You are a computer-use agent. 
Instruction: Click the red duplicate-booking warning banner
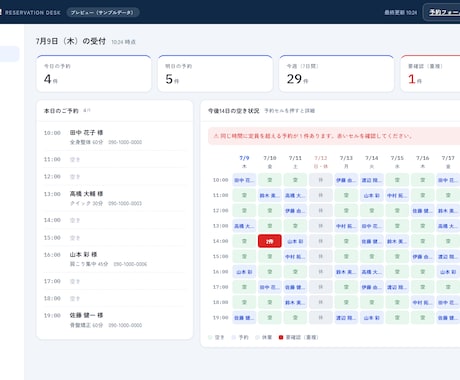[x=334, y=136]
